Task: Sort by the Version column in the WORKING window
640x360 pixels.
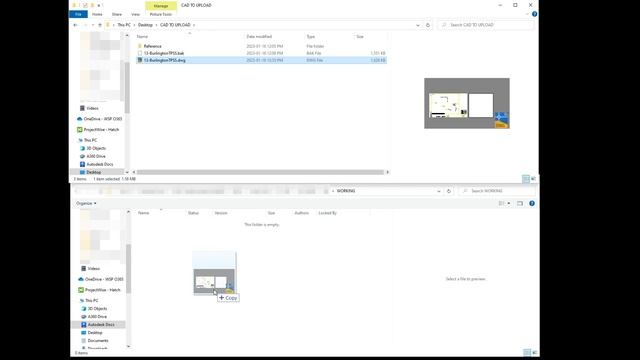Action: click(x=221, y=213)
